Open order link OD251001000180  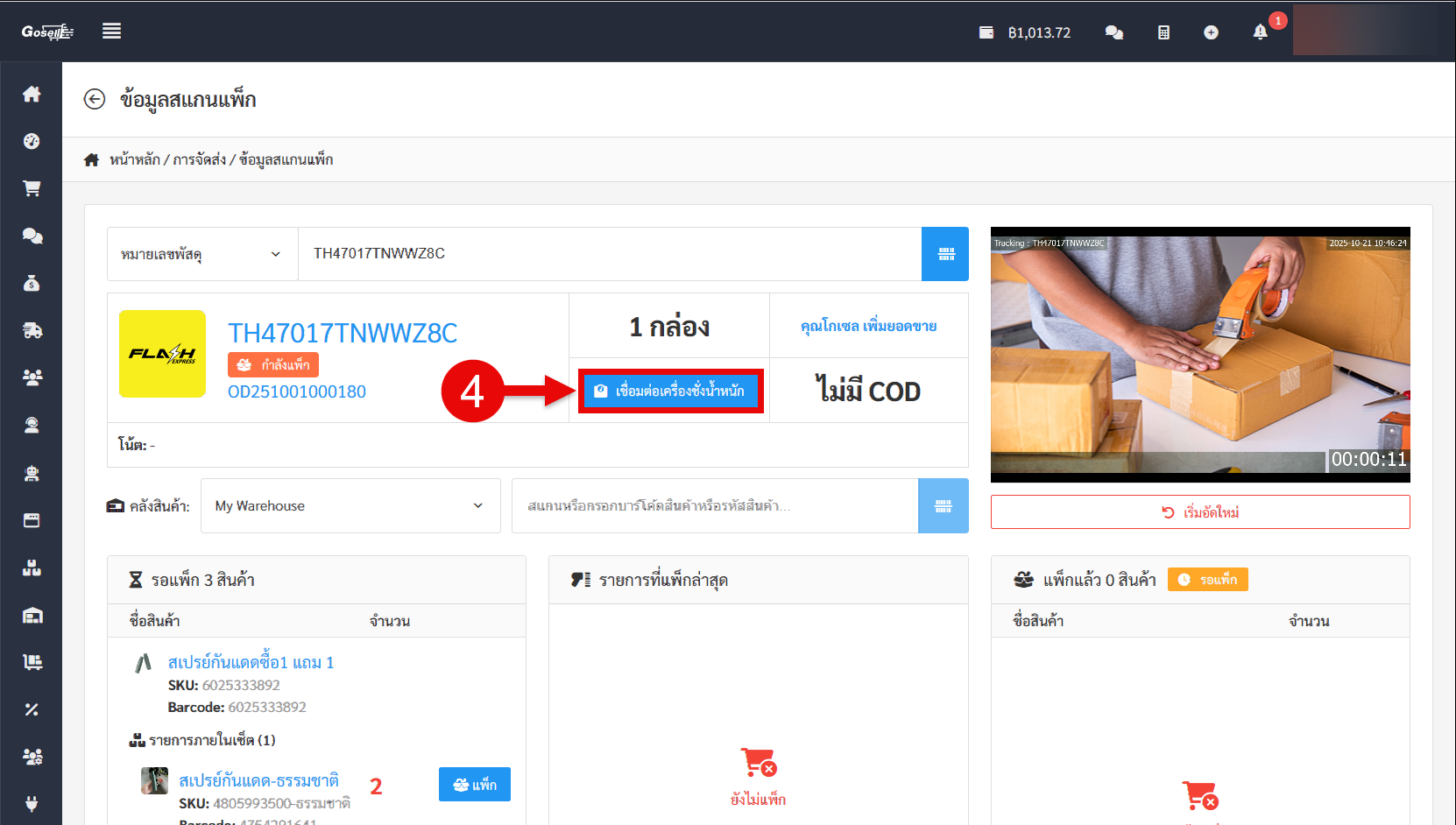click(x=297, y=391)
